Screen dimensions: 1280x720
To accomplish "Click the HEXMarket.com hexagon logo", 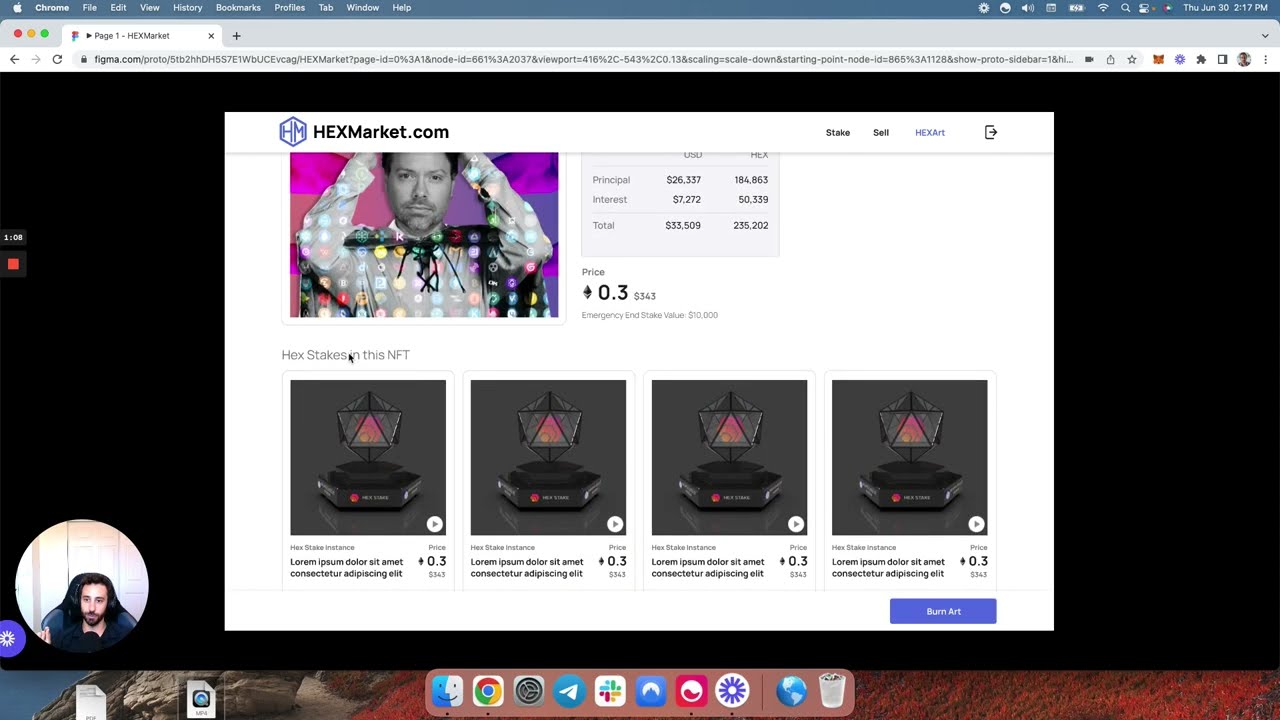I will point(293,132).
